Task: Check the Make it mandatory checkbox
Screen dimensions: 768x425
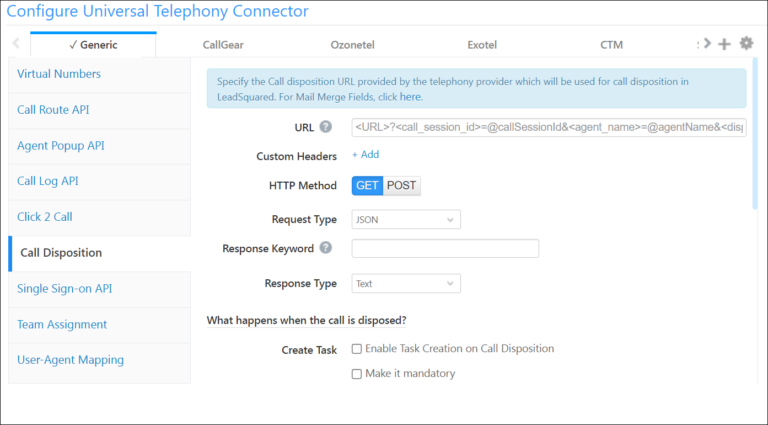Action: (x=357, y=374)
